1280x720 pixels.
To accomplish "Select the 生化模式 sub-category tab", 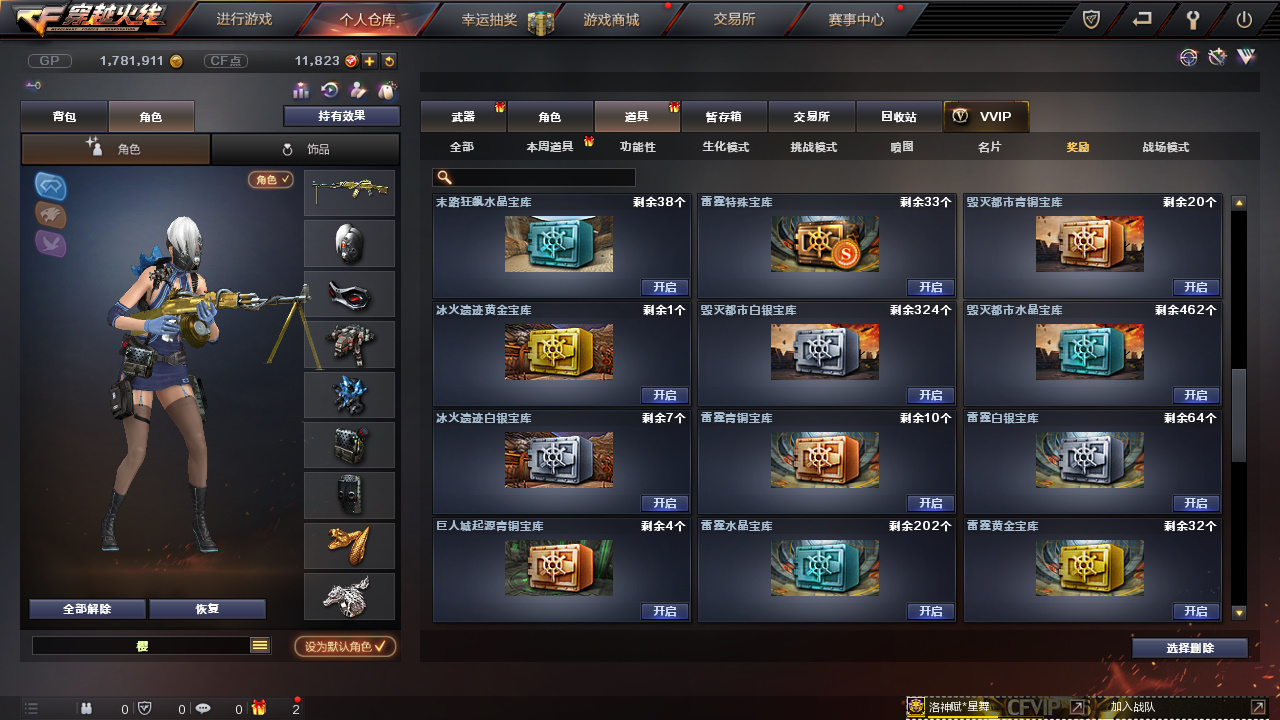I will coord(726,147).
